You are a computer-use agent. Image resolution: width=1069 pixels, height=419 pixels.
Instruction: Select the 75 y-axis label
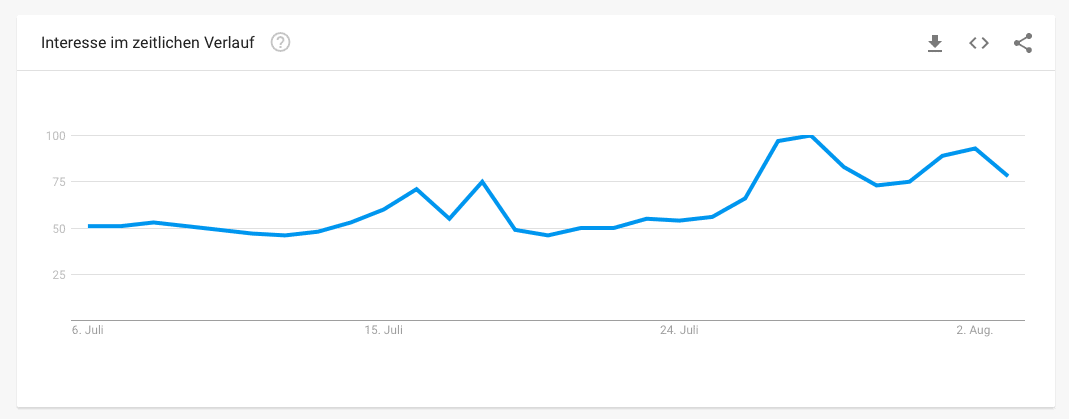point(59,182)
